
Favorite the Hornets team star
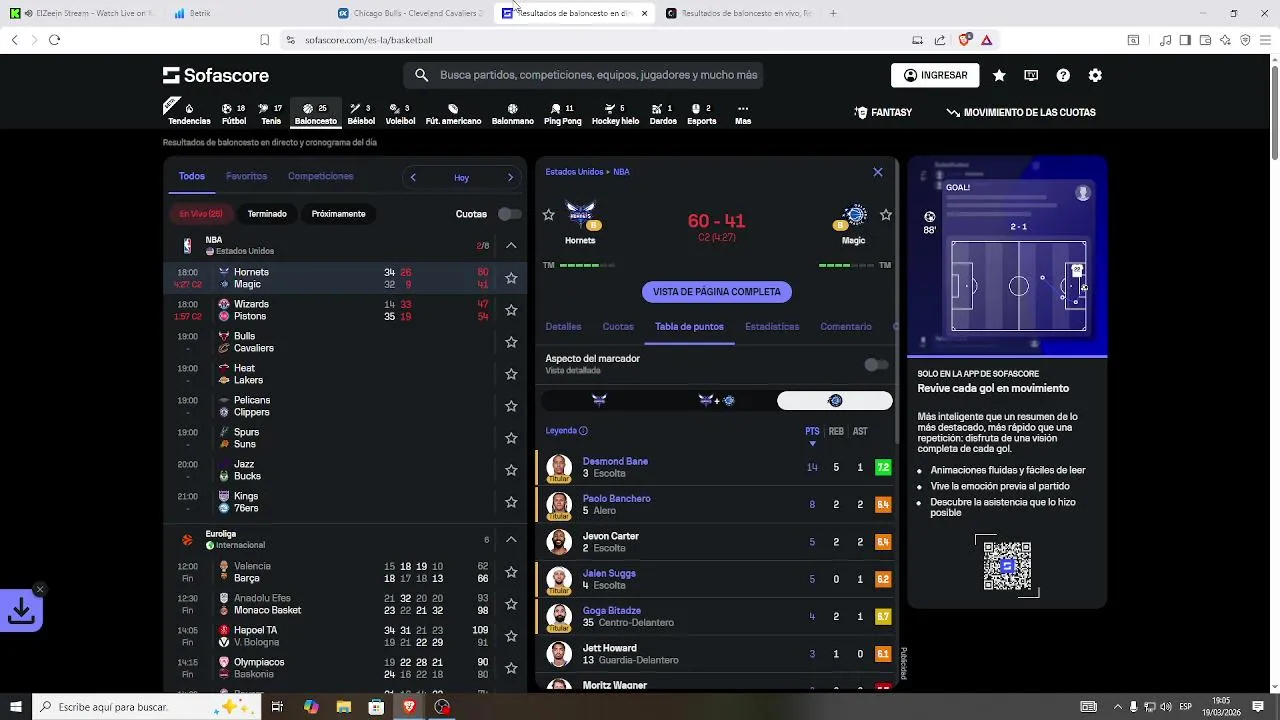pyautogui.click(x=548, y=215)
